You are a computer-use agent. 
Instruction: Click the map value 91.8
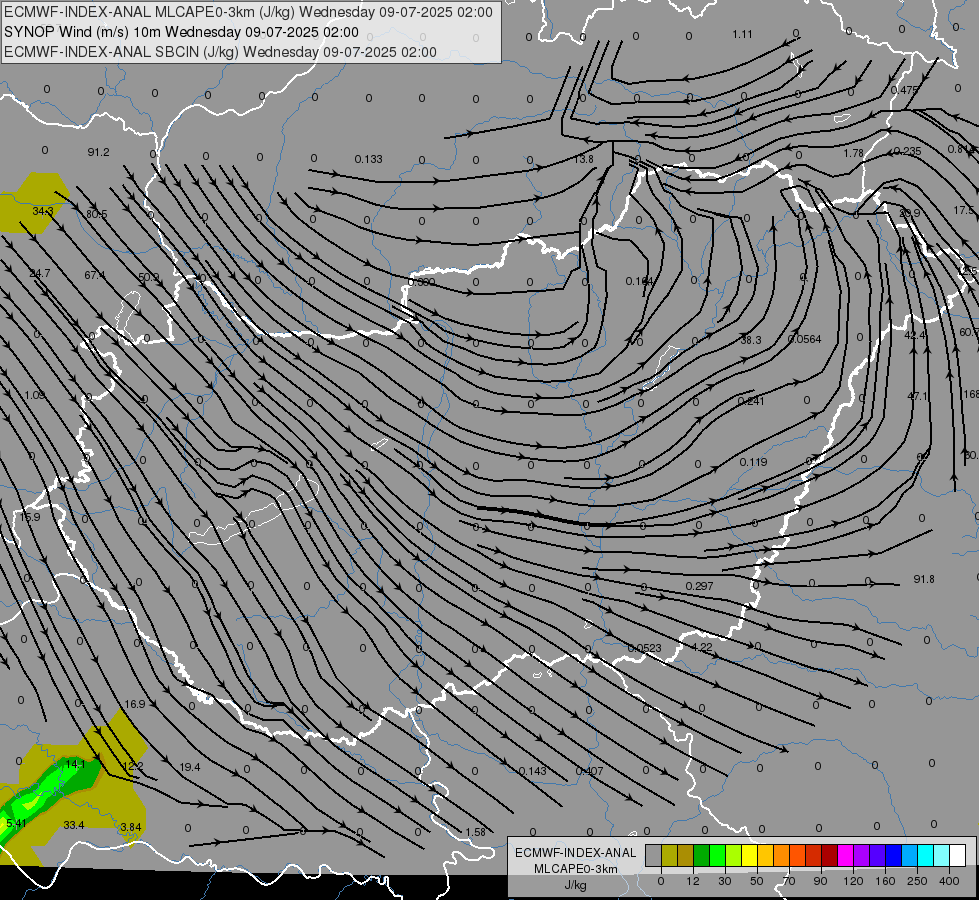pos(924,579)
